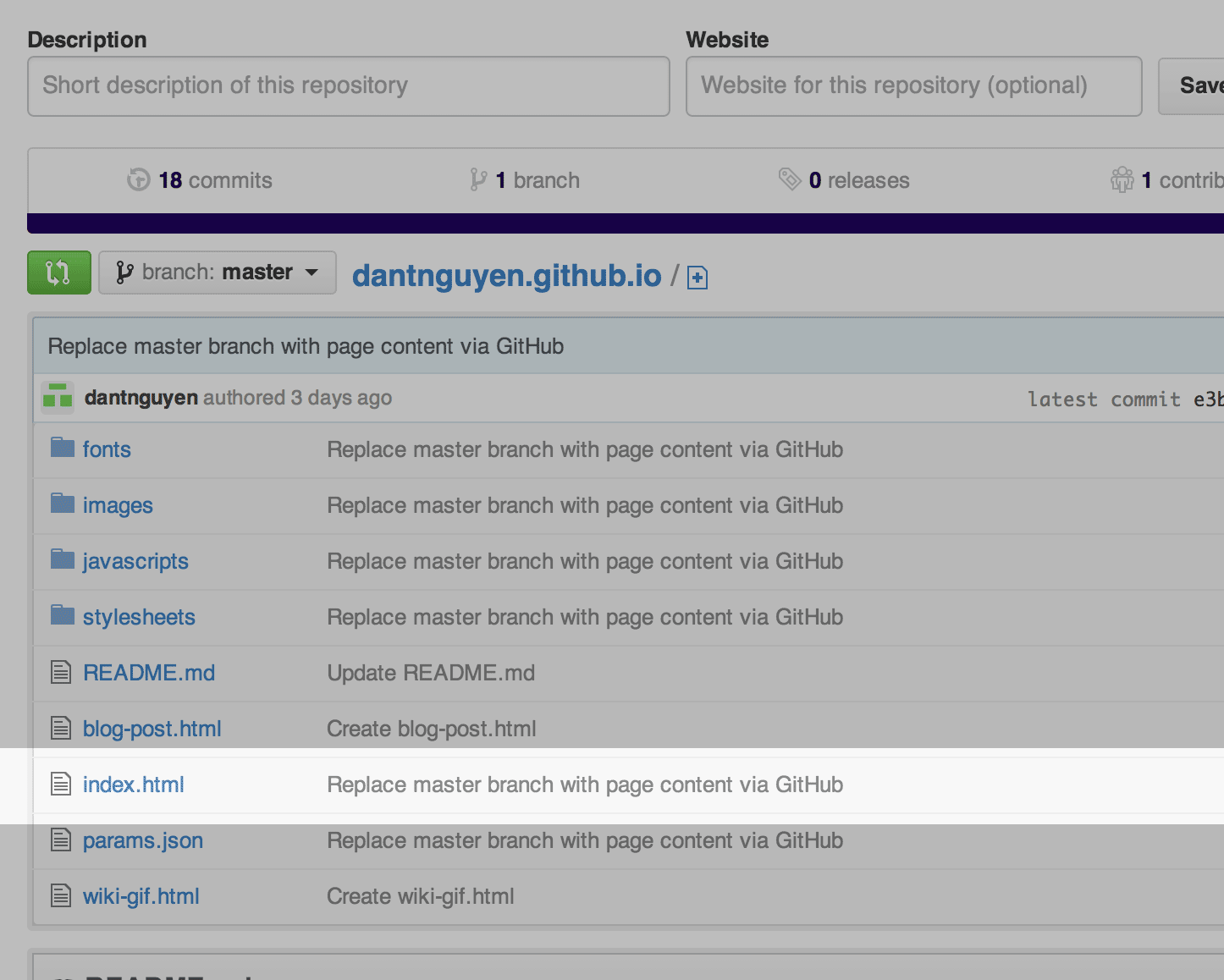
Task: Open the branch: master dropdown
Action: [x=218, y=273]
